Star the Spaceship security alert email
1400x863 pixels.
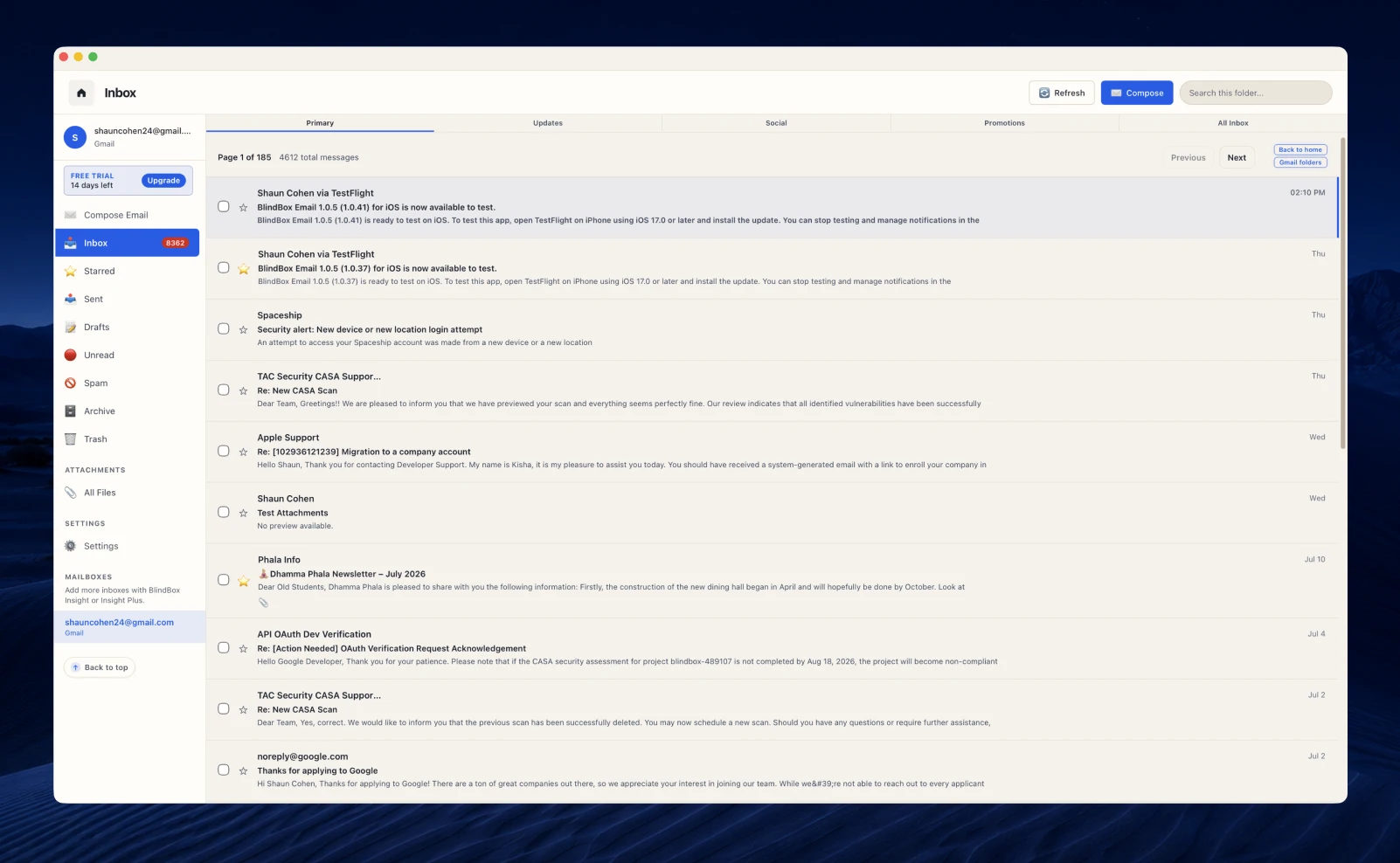pos(243,329)
